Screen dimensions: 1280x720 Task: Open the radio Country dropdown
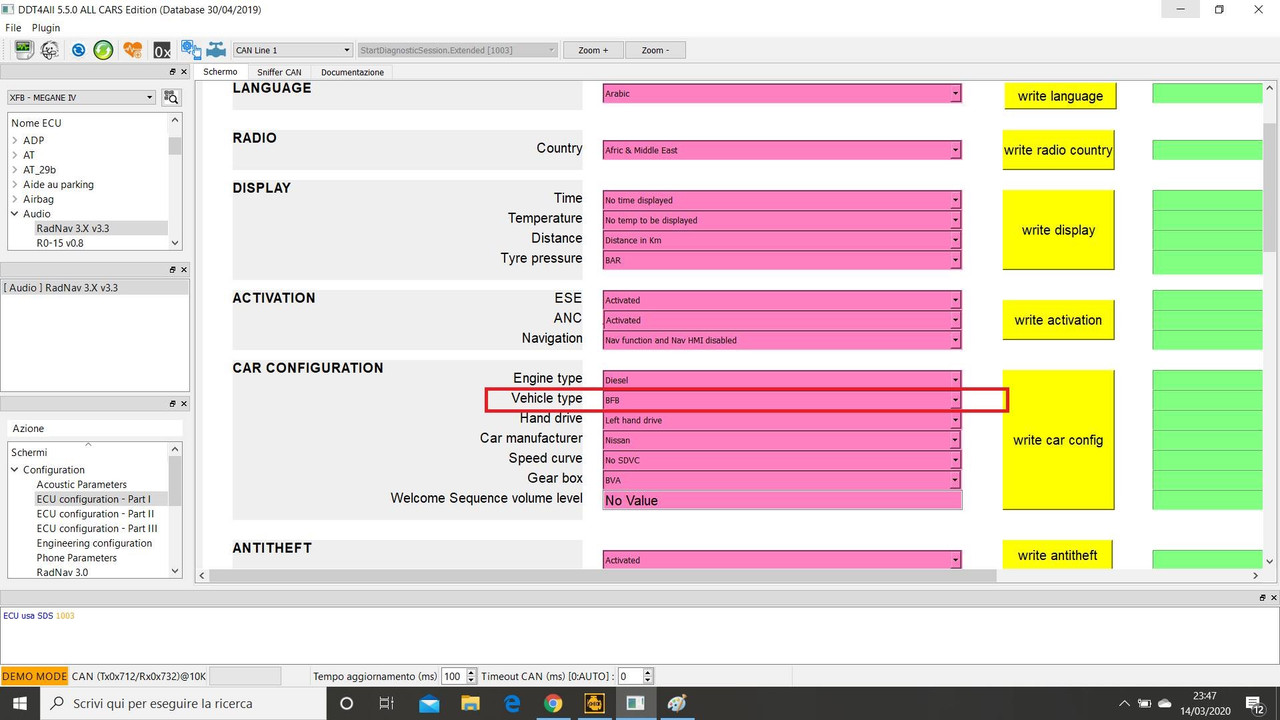782,150
